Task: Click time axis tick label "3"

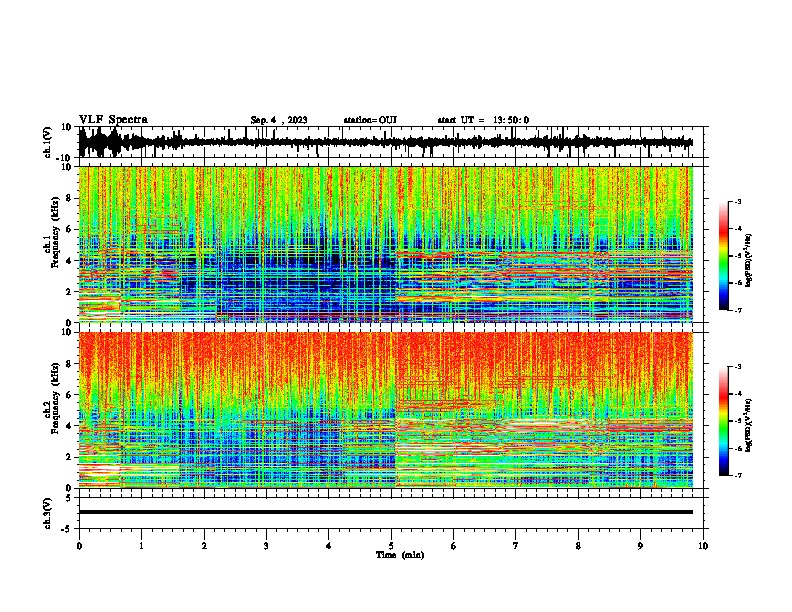Action: tap(266, 546)
